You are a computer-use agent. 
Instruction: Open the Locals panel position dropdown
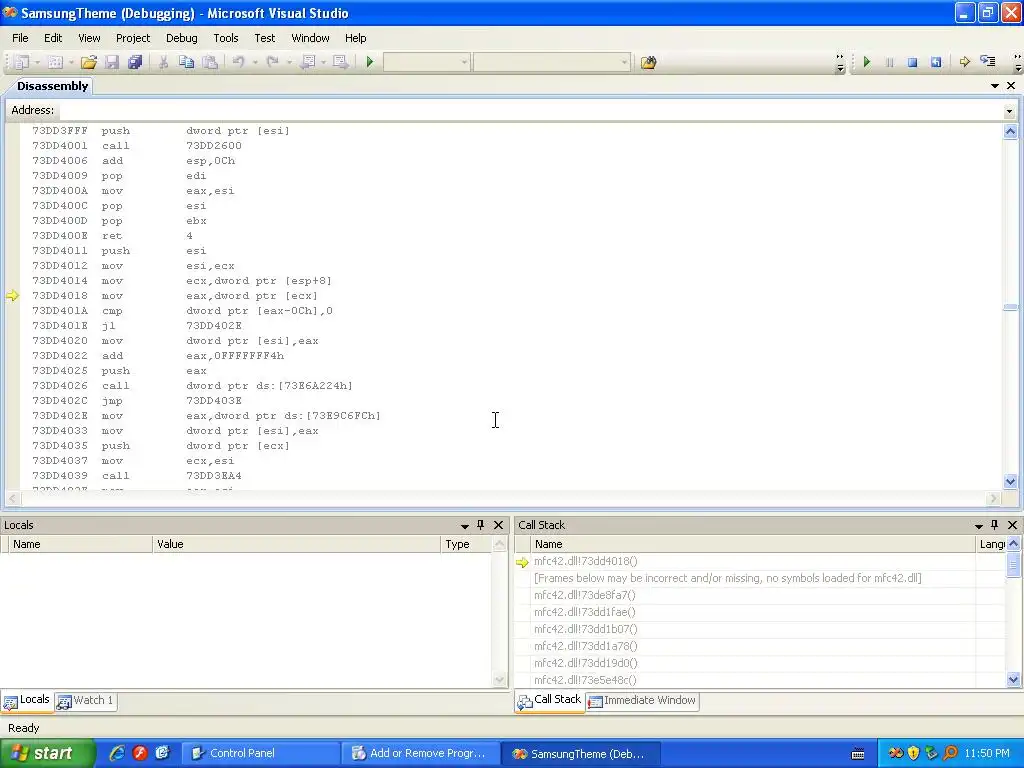tap(464, 525)
